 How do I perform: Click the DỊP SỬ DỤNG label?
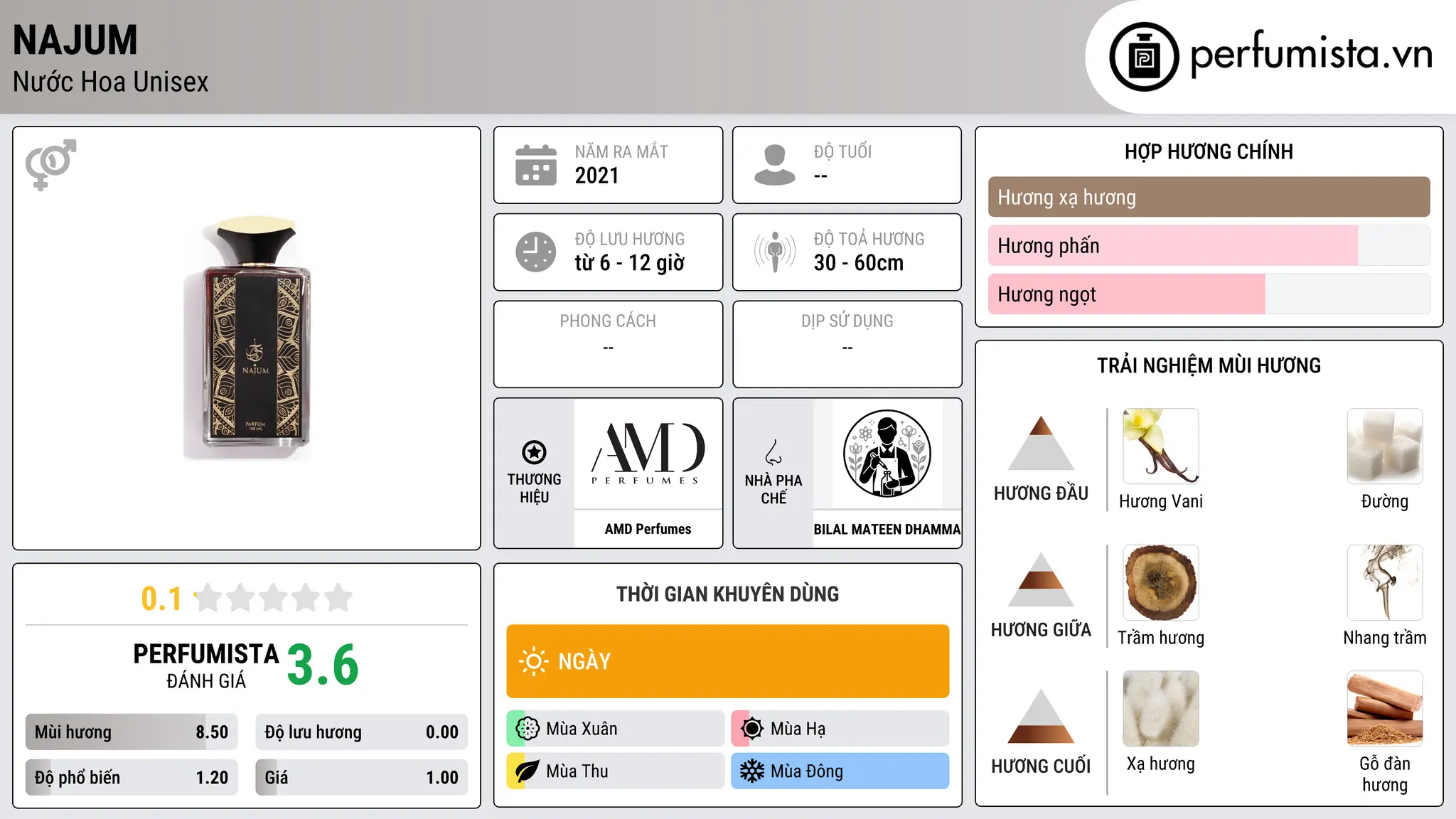(847, 321)
